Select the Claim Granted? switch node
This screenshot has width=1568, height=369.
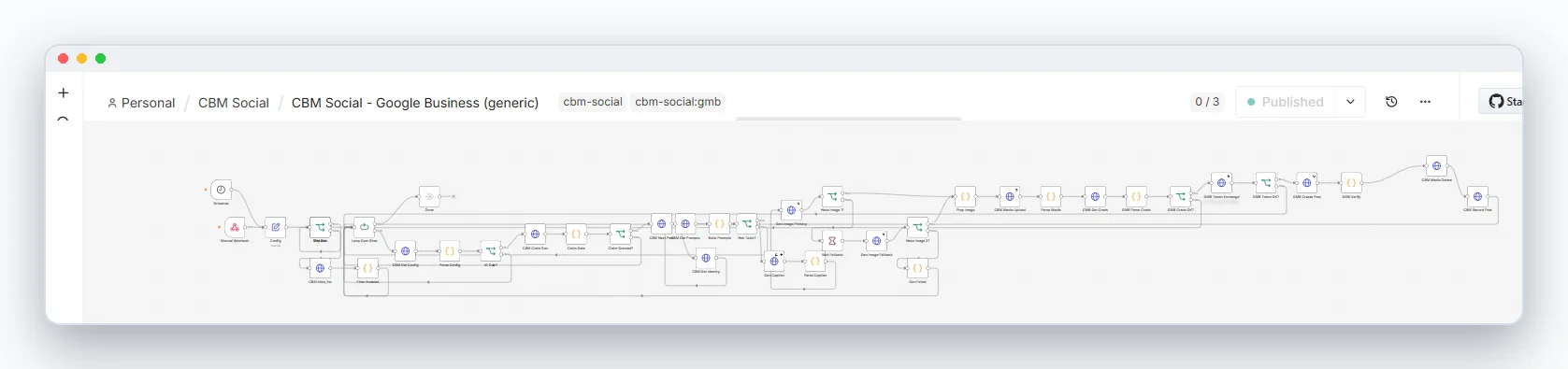pyautogui.click(x=620, y=234)
